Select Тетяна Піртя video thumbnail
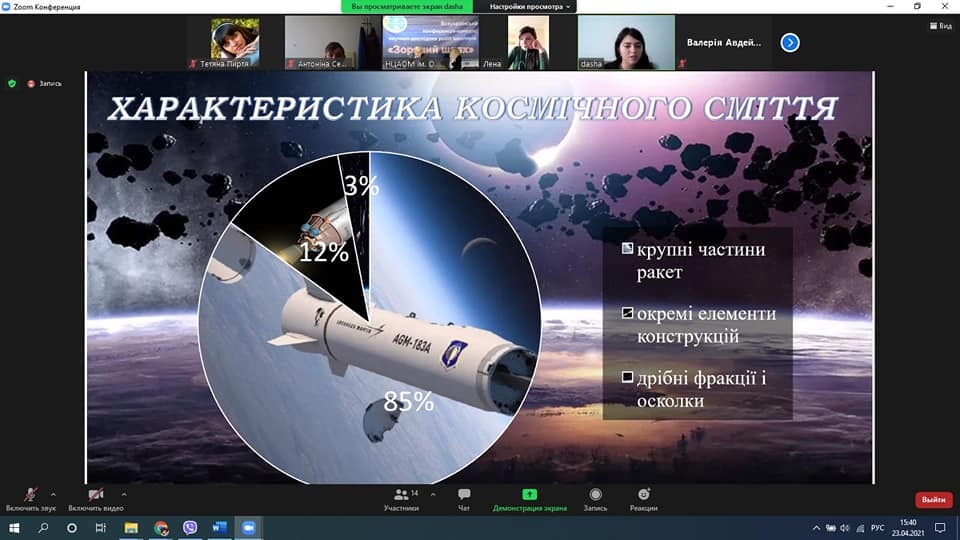Viewport: 960px width, 540px height. coord(235,42)
